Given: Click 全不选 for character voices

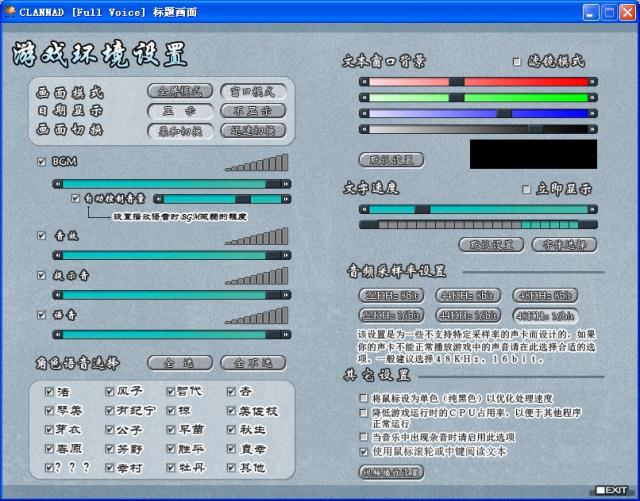Looking at the screenshot, I should click(x=253, y=363).
